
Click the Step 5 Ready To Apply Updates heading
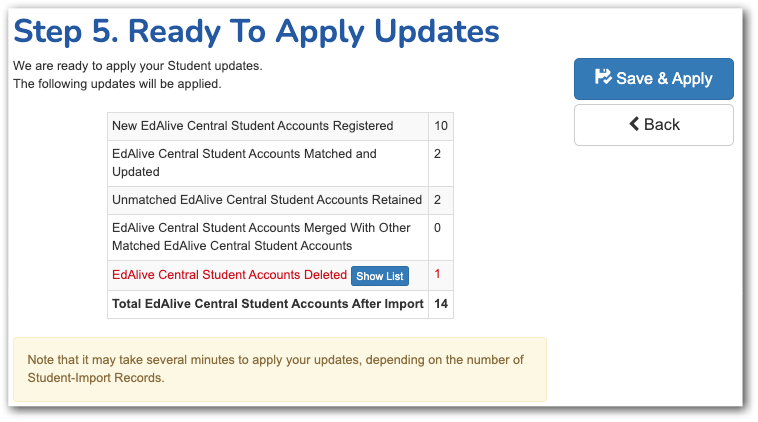[256, 31]
